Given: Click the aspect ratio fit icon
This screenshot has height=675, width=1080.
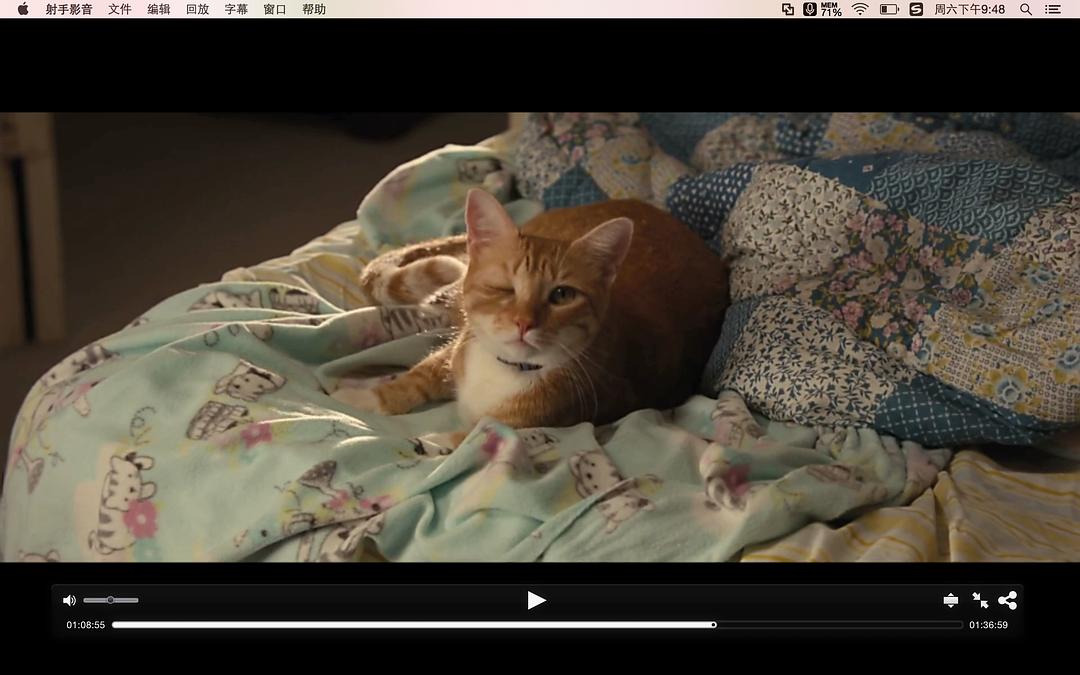Looking at the screenshot, I should [x=950, y=600].
